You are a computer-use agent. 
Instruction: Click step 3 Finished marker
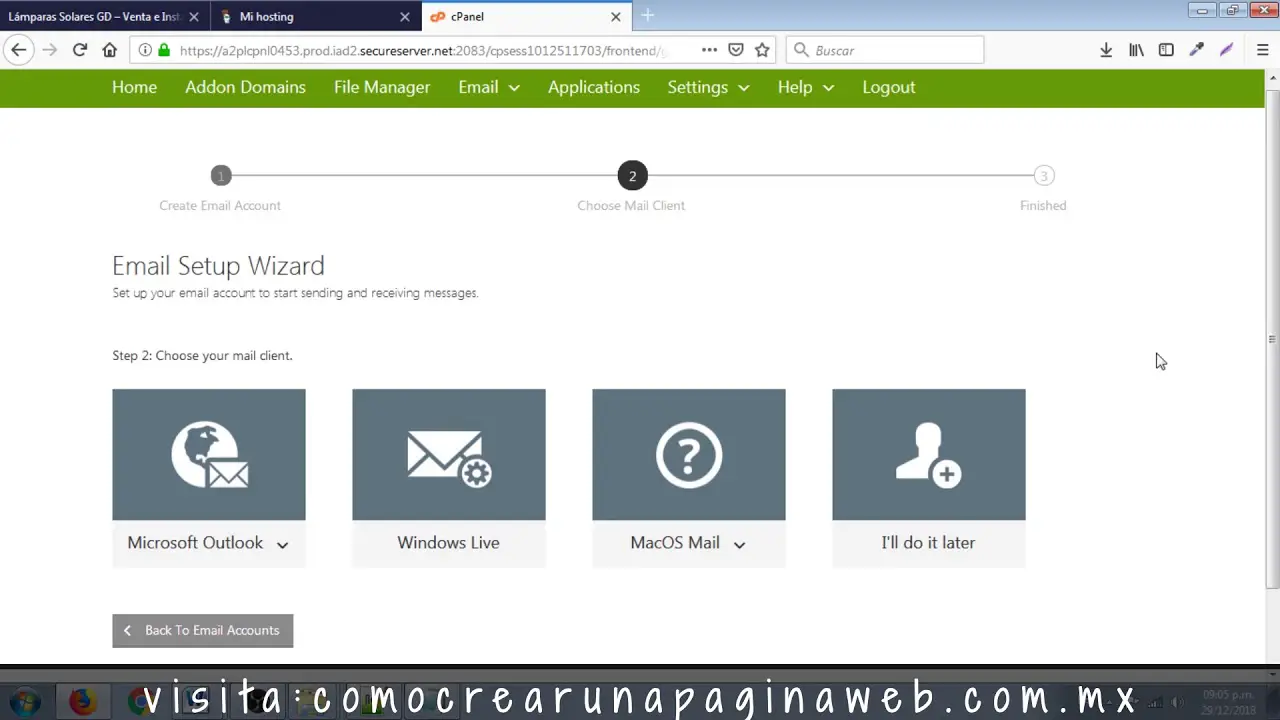point(1043,176)
